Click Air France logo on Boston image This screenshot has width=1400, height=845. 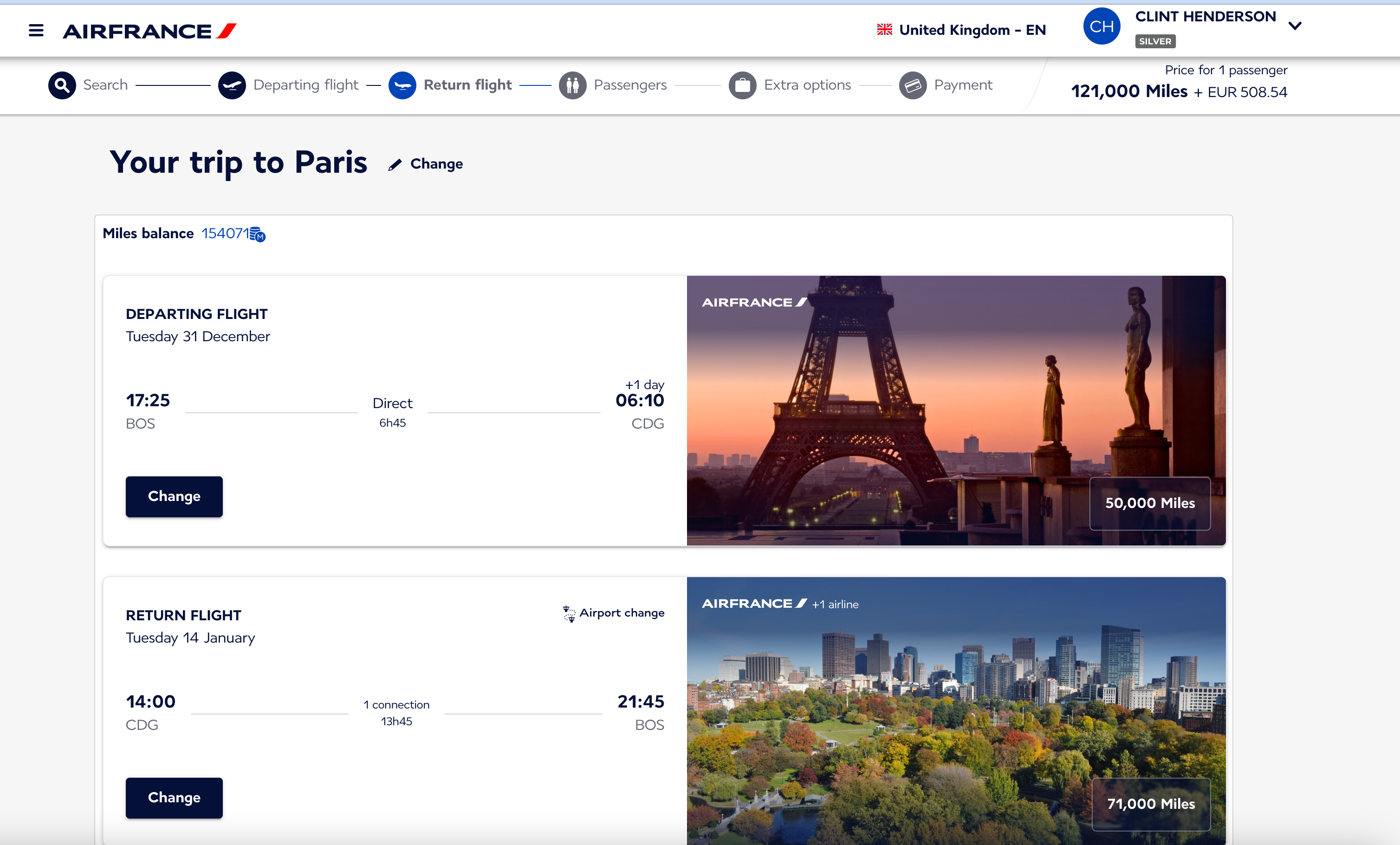754,604
